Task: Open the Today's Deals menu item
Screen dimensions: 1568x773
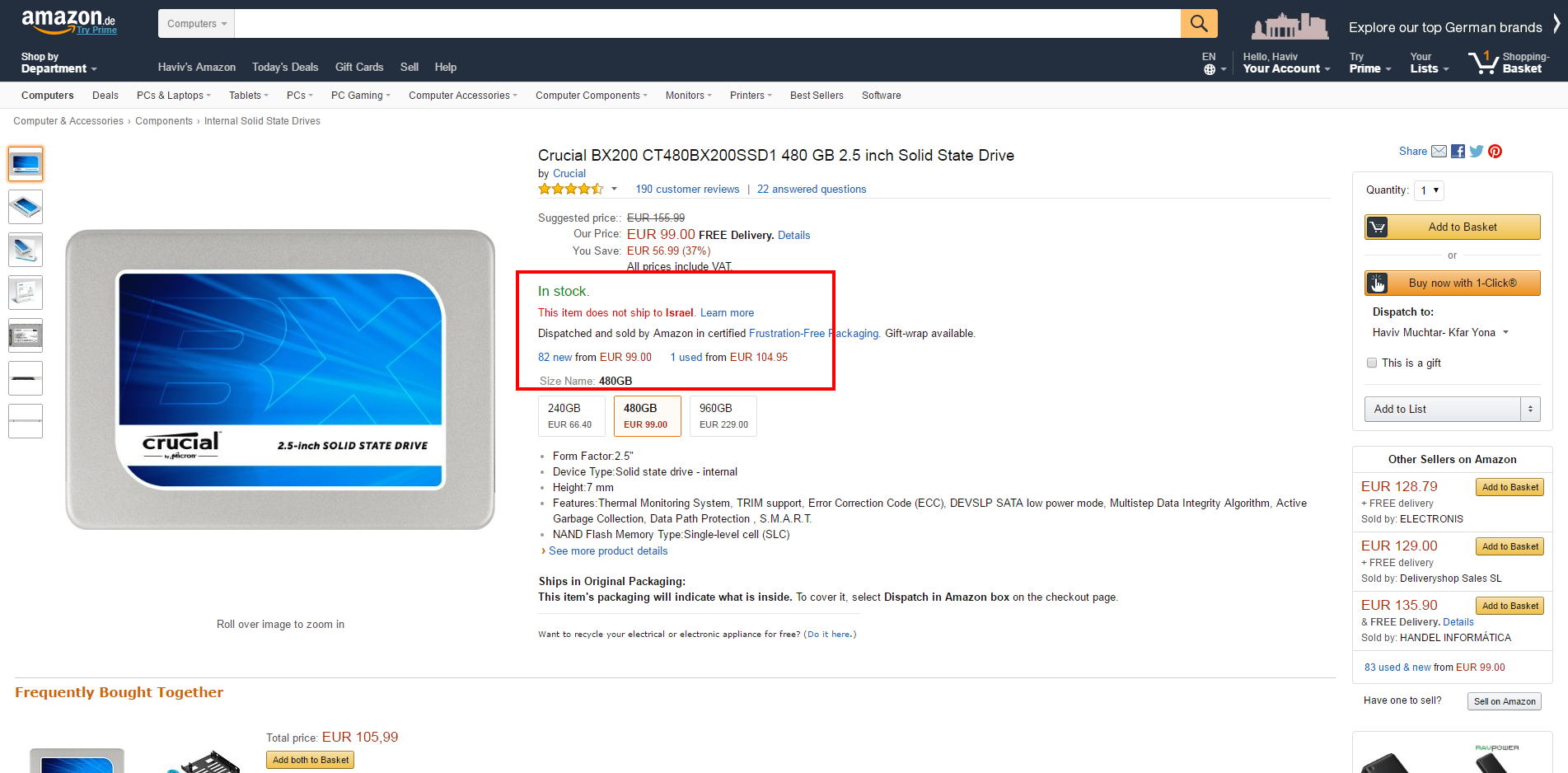Action: 284,68
